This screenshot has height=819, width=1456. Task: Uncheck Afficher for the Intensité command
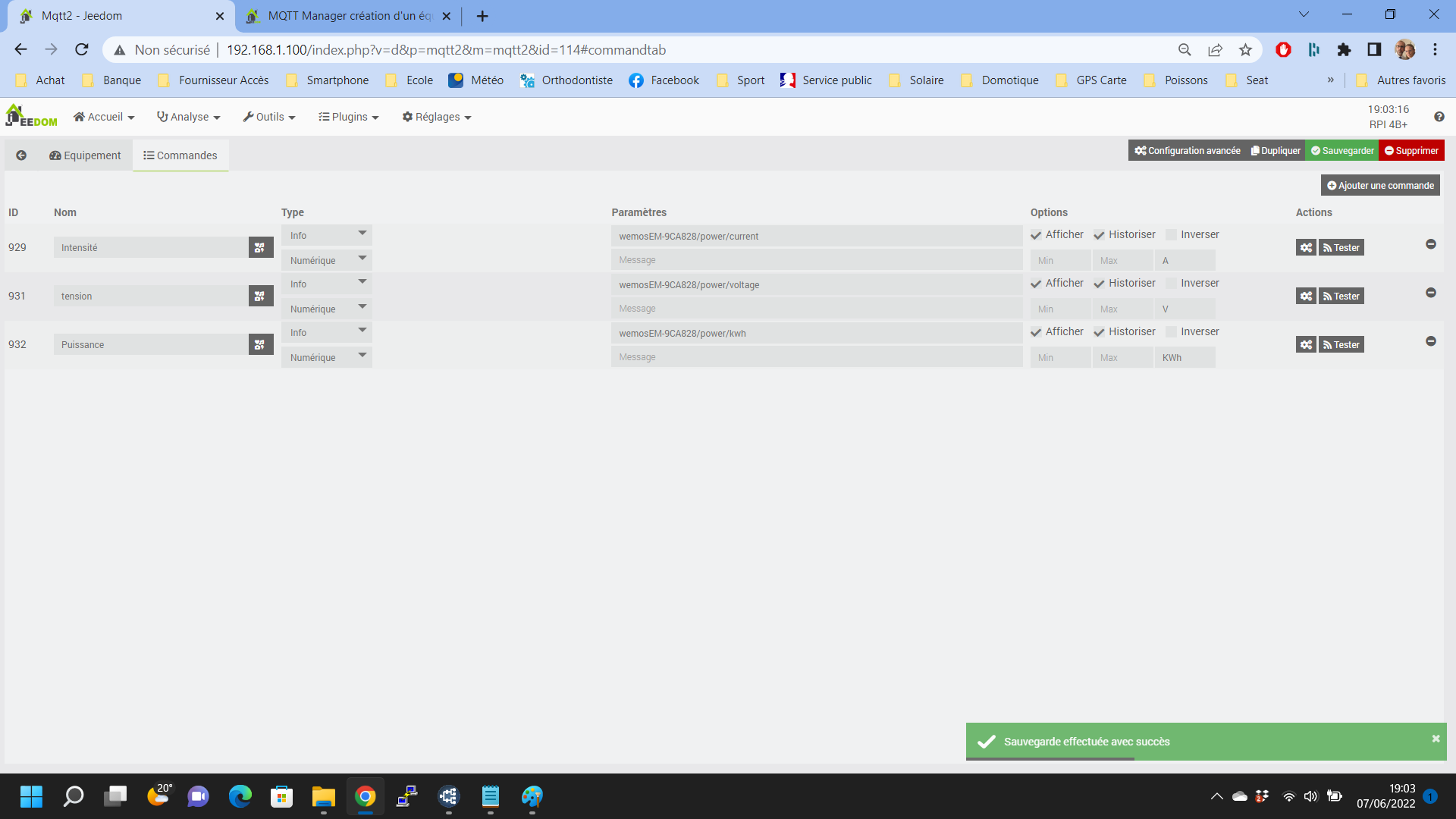(1036, 235)
